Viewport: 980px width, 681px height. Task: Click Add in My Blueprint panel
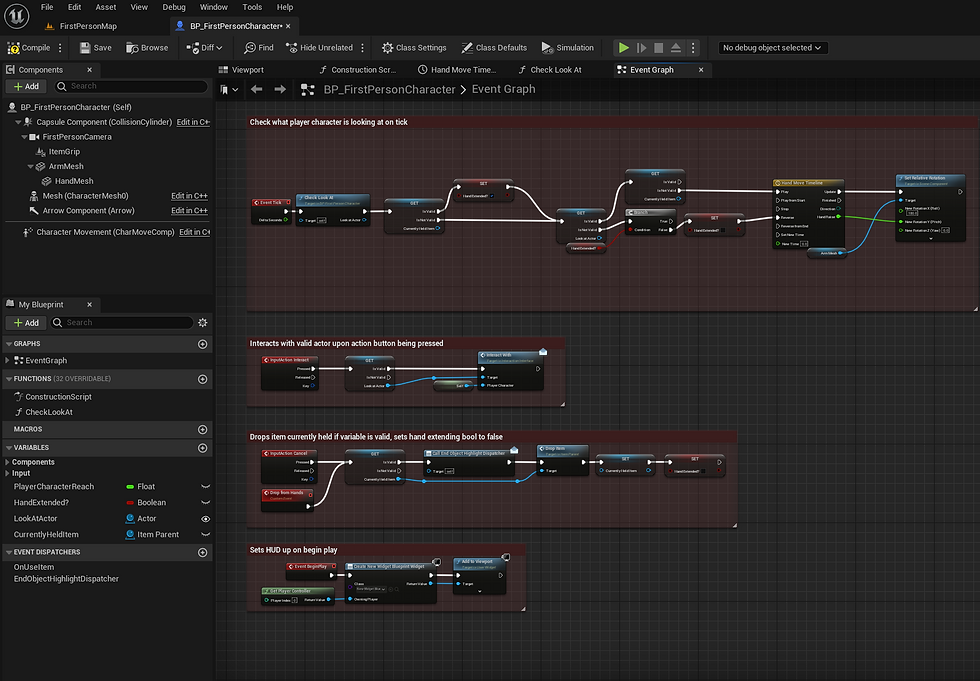[x=26, y=322]
